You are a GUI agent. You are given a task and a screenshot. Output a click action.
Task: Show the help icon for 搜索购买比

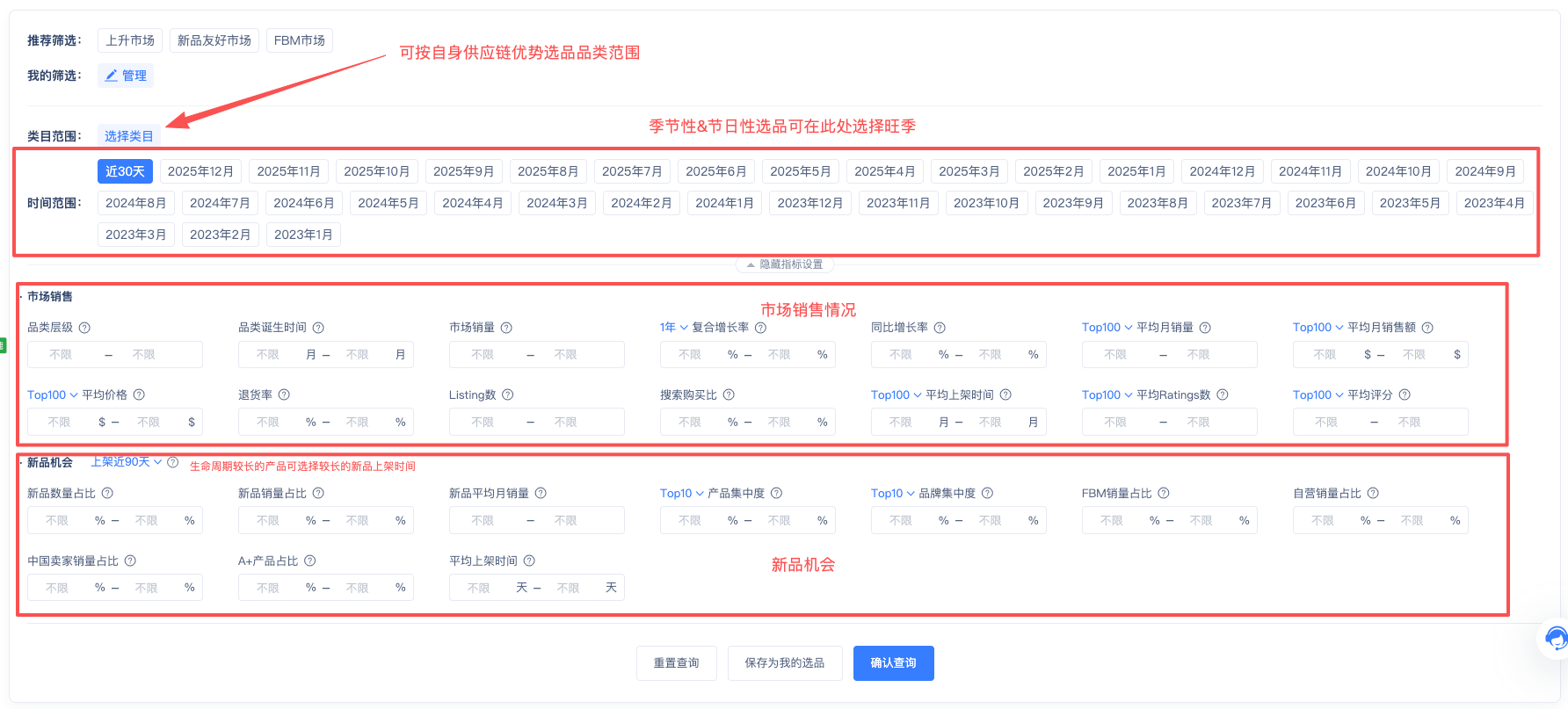click(729, 395)
